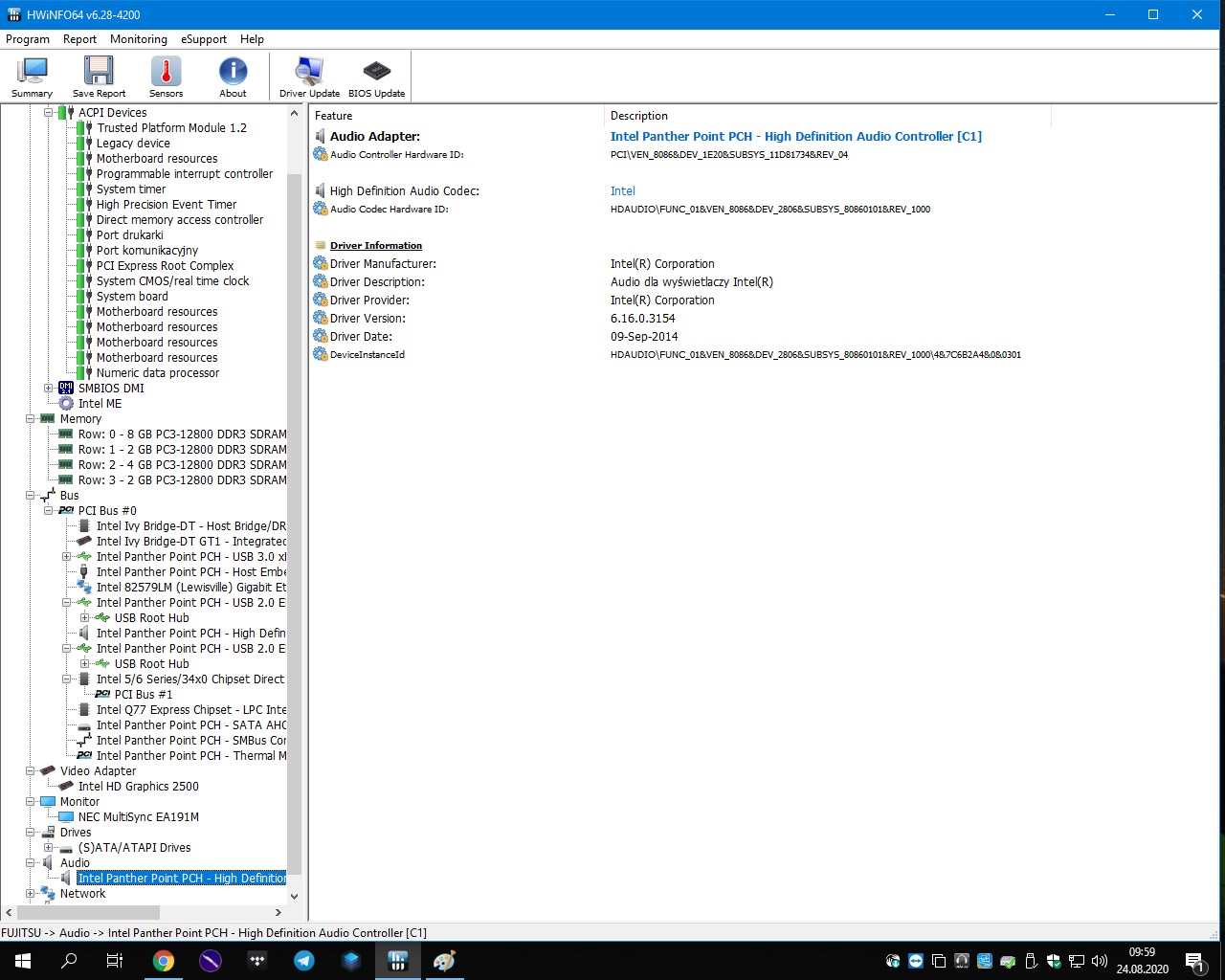This screenshot has width=1225, height=980.
Task: Open Google Chrome from the taskbar
Action: [x=164, y=961]
